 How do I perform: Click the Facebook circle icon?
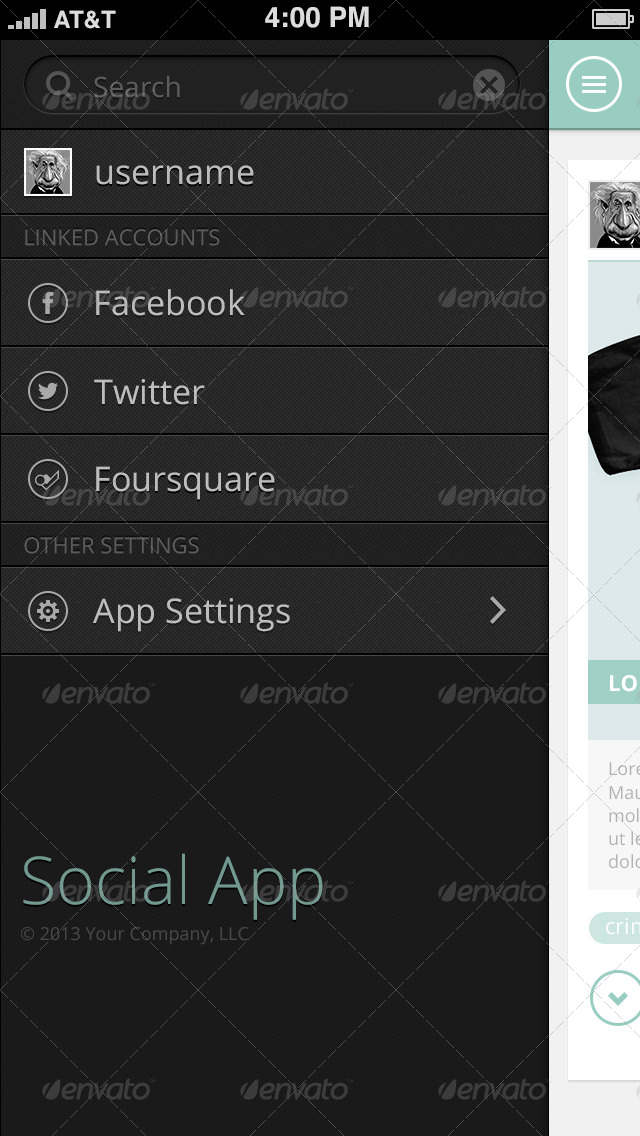(x=48, y=303)
